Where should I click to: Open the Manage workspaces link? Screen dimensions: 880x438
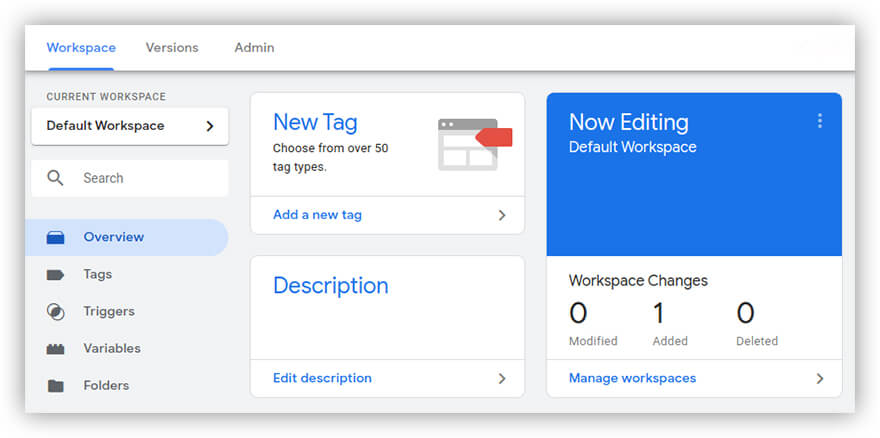click(x=632, y=379)
